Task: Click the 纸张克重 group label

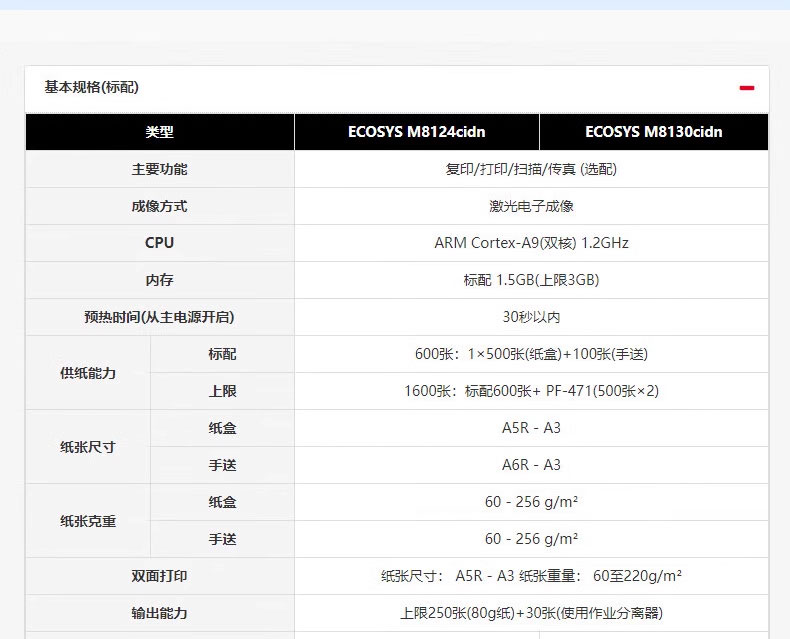Action: click(88, 521)
